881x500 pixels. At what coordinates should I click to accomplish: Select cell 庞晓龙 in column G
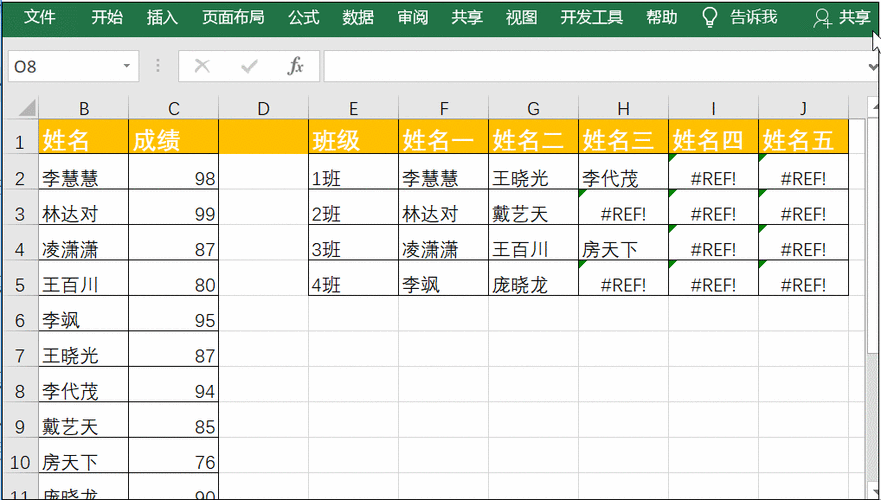pyautogui.click(x=533, y=278)
